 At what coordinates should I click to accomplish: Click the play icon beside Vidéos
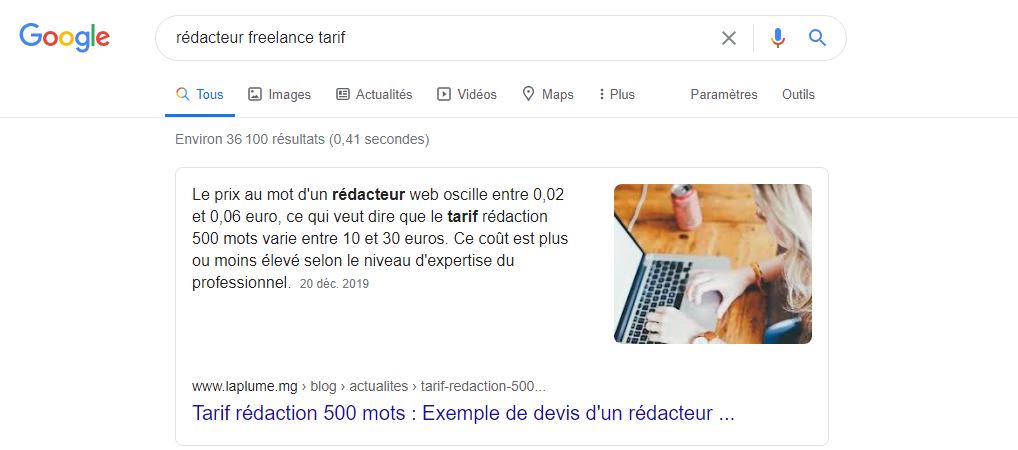443,94
